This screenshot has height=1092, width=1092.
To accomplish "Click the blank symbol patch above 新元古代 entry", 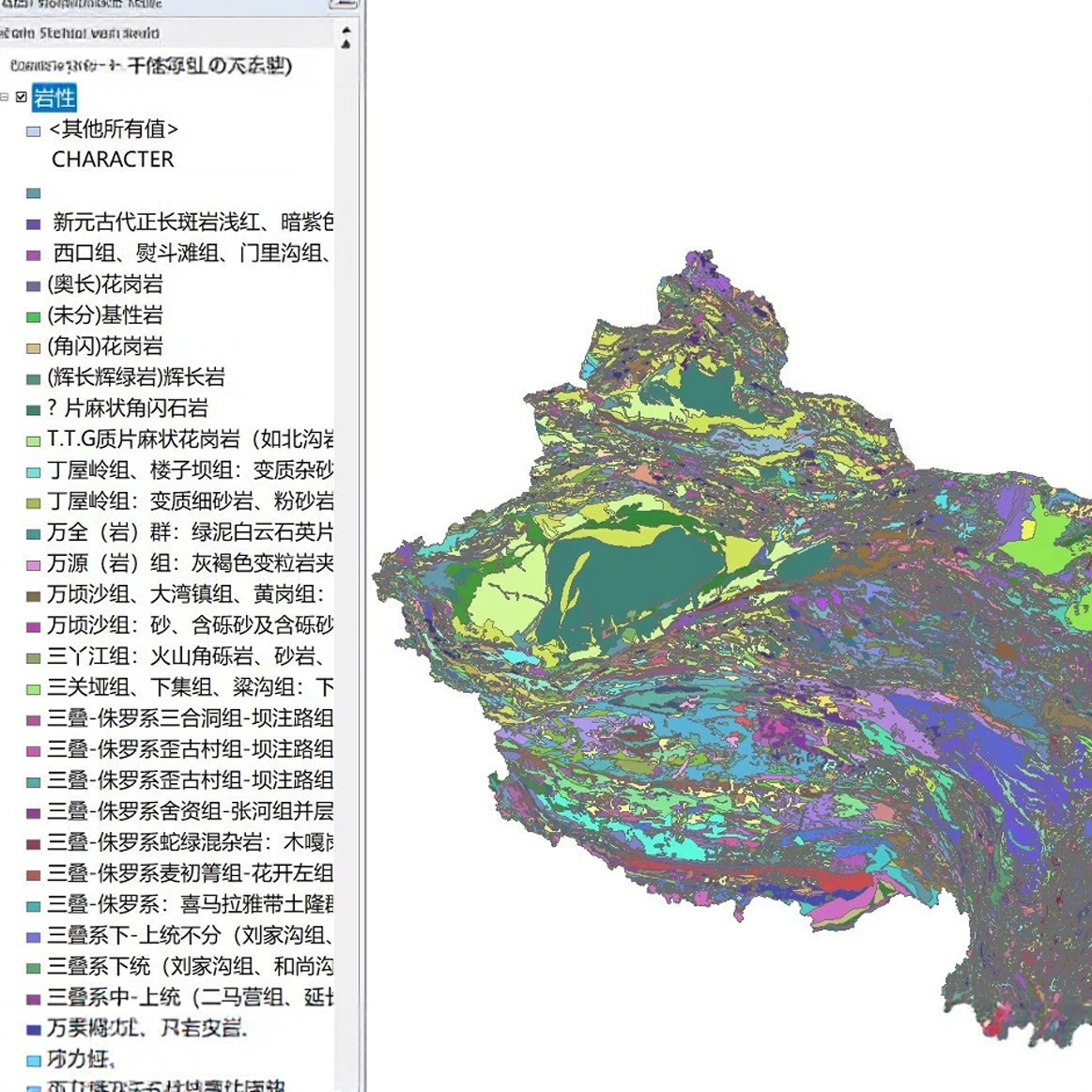I will (x=33, y=192).
